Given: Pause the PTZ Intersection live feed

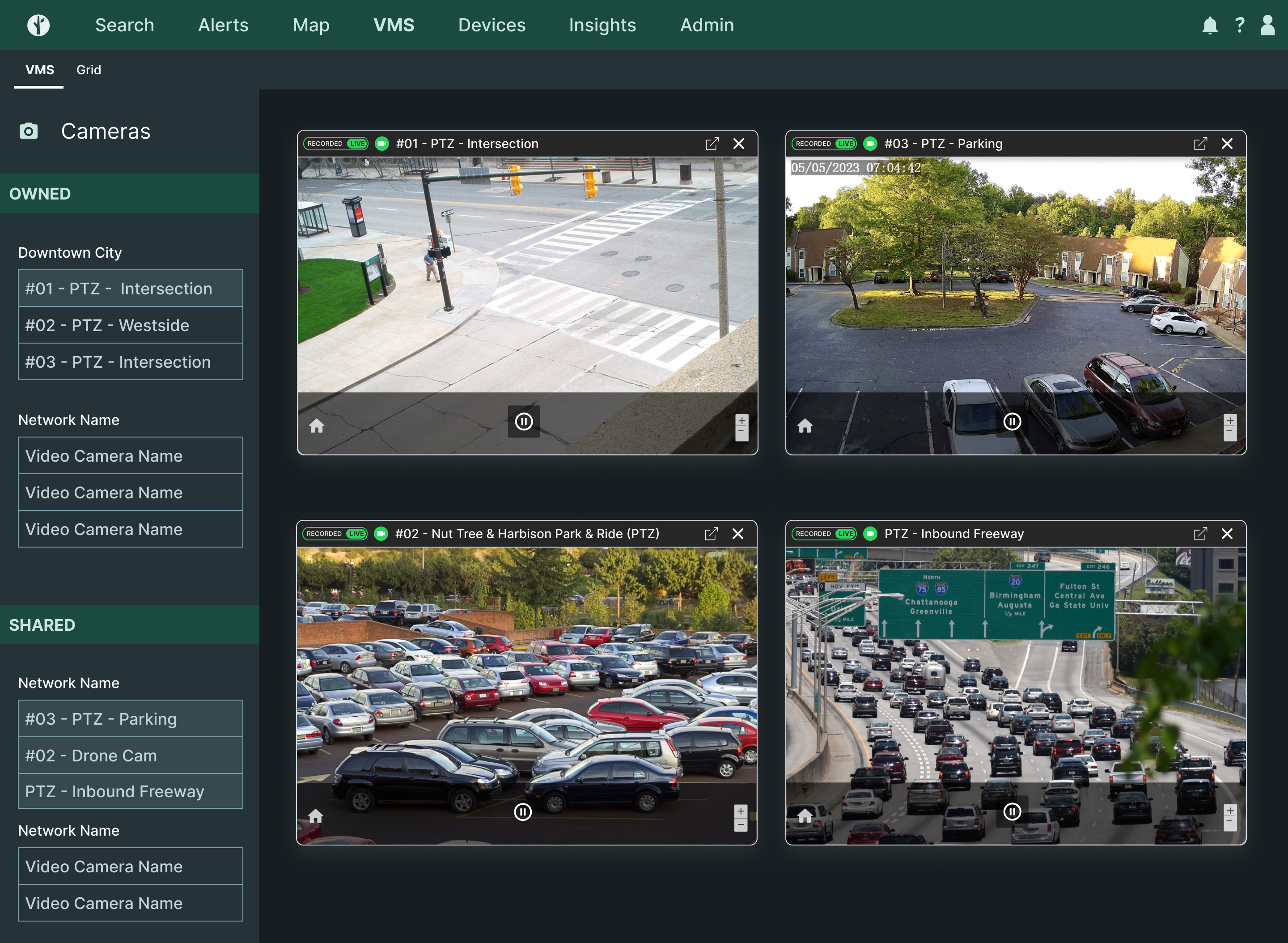Looking at the screenshot, I should point(525,421).
